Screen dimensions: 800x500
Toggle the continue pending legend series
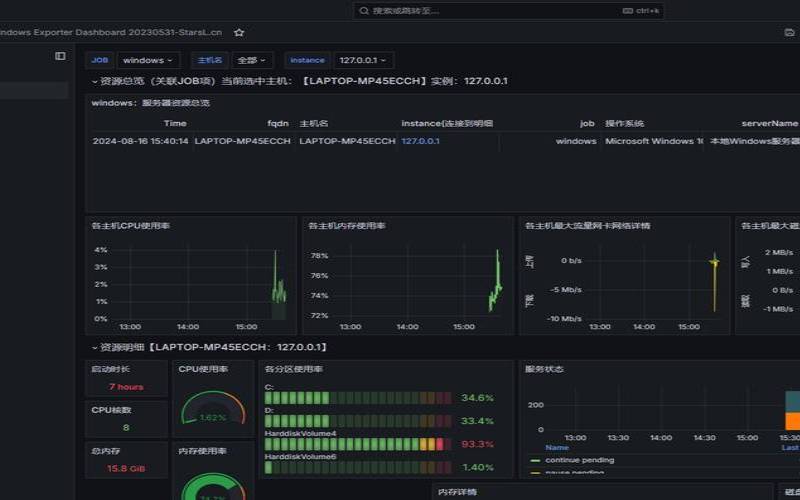point(580,460)
